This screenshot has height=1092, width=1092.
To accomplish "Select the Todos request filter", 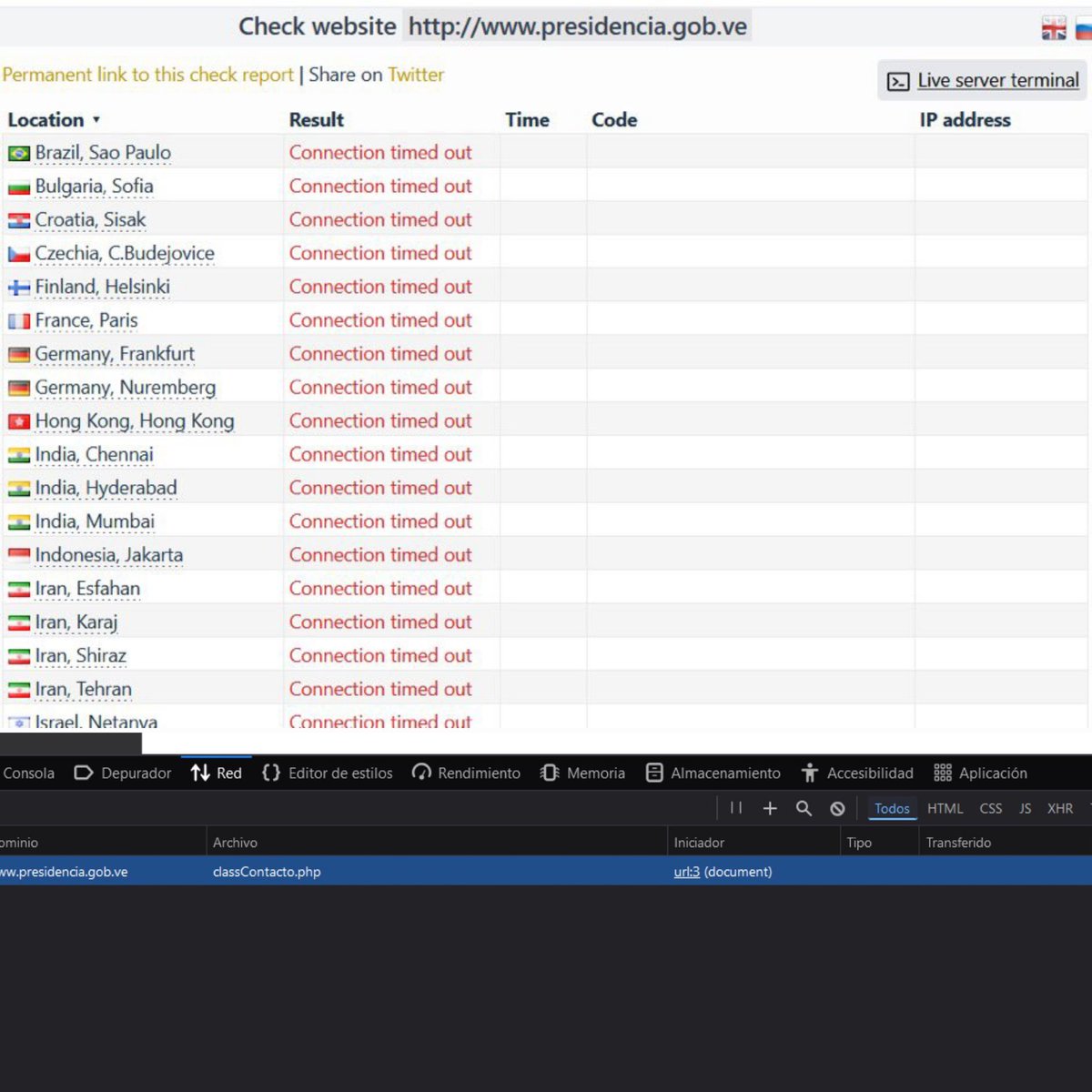I will pyautogui.click(x=892, y=808).
